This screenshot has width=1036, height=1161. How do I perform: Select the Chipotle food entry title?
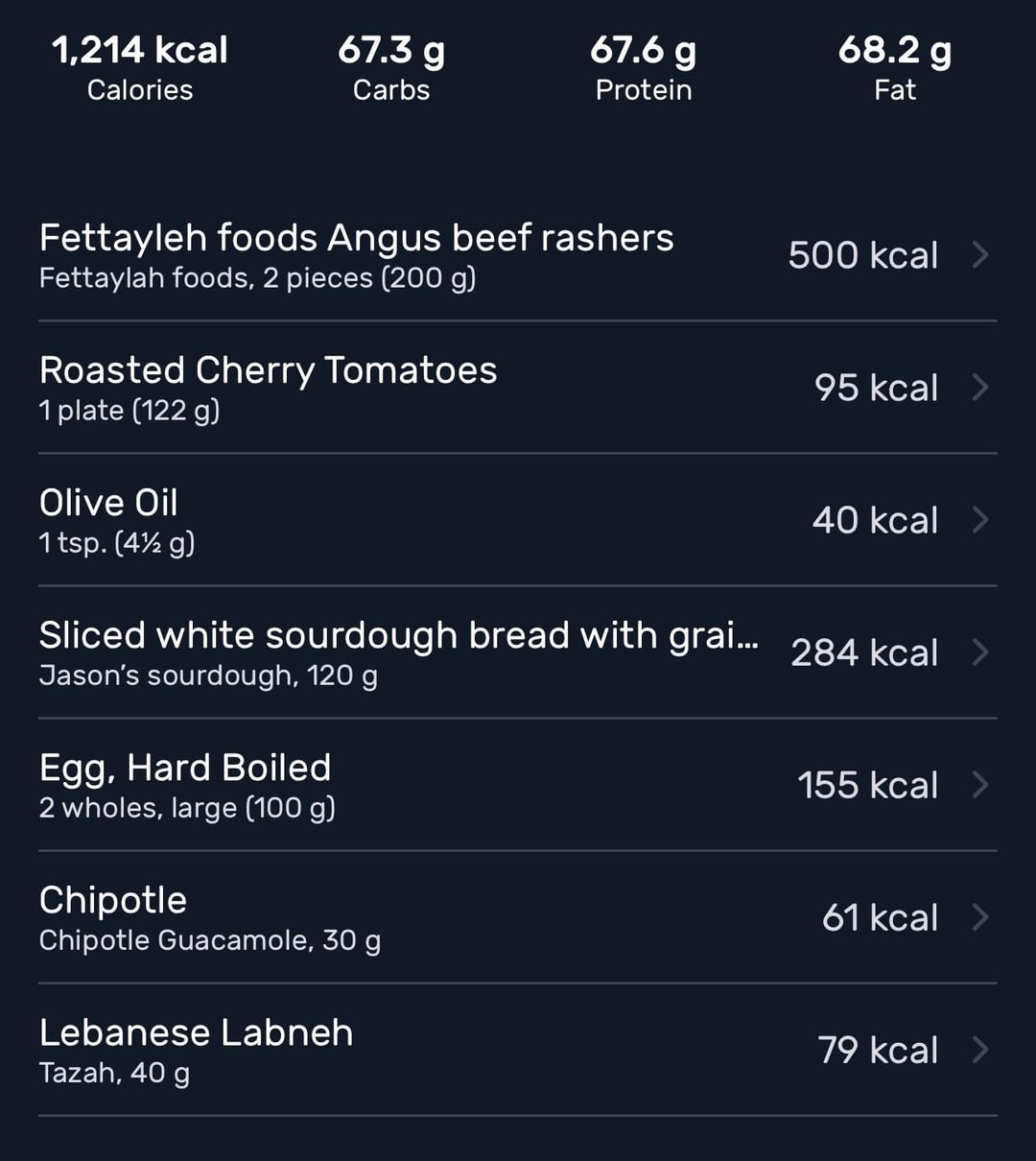point(113,901)
